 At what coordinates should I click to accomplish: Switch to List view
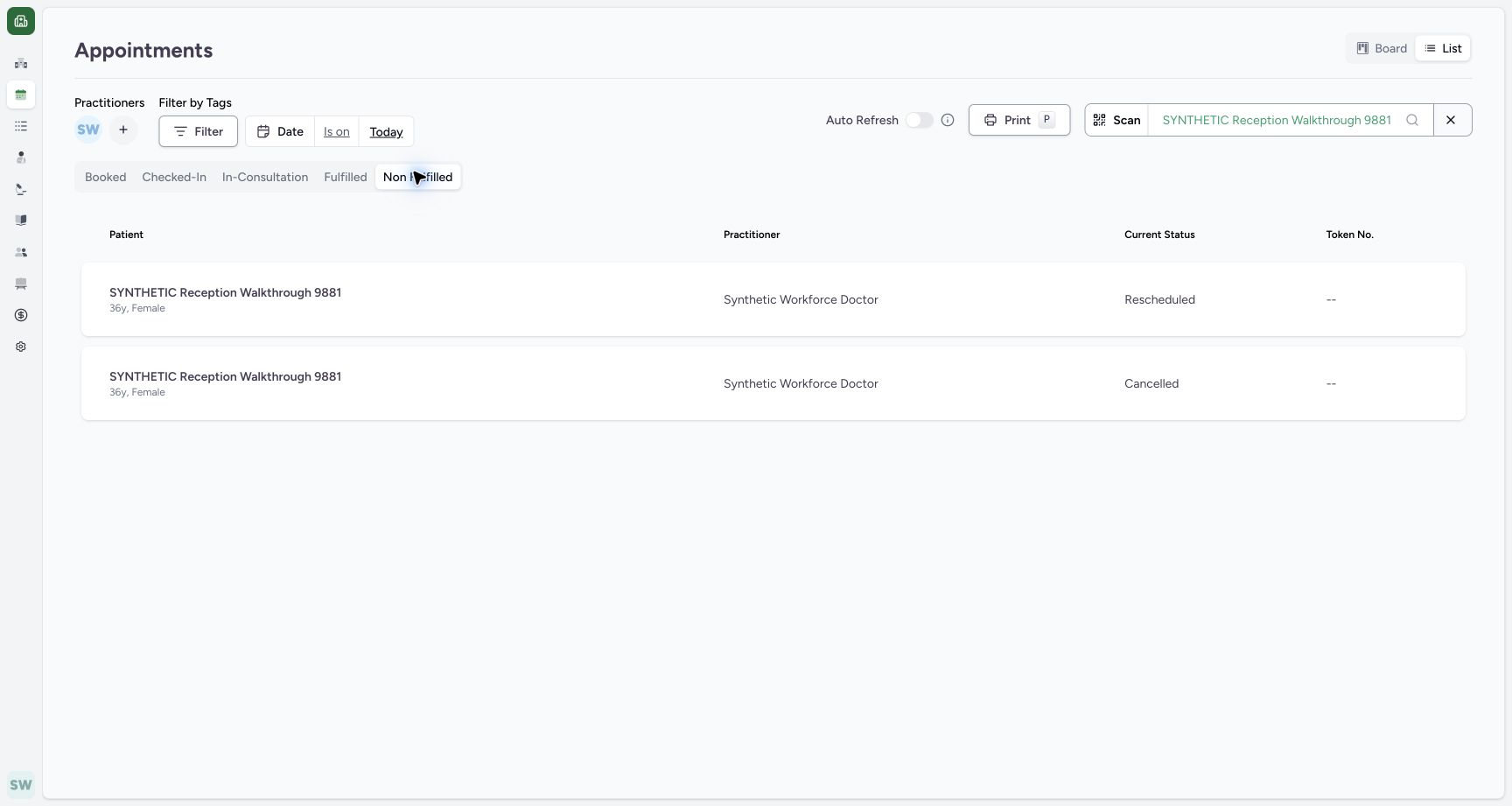[1443, 48]
